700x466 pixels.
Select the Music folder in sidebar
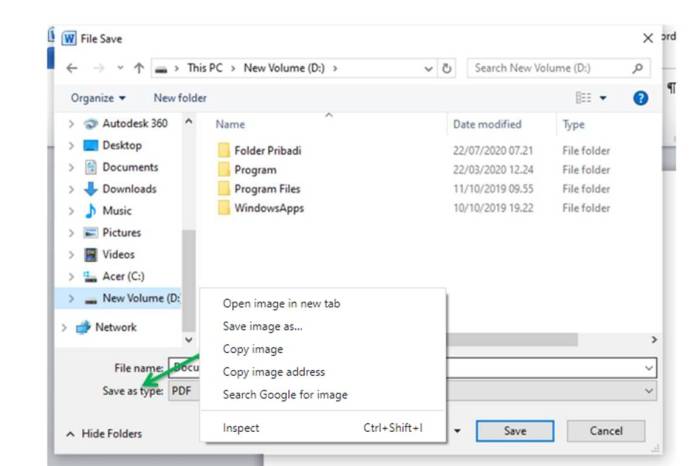117,211
